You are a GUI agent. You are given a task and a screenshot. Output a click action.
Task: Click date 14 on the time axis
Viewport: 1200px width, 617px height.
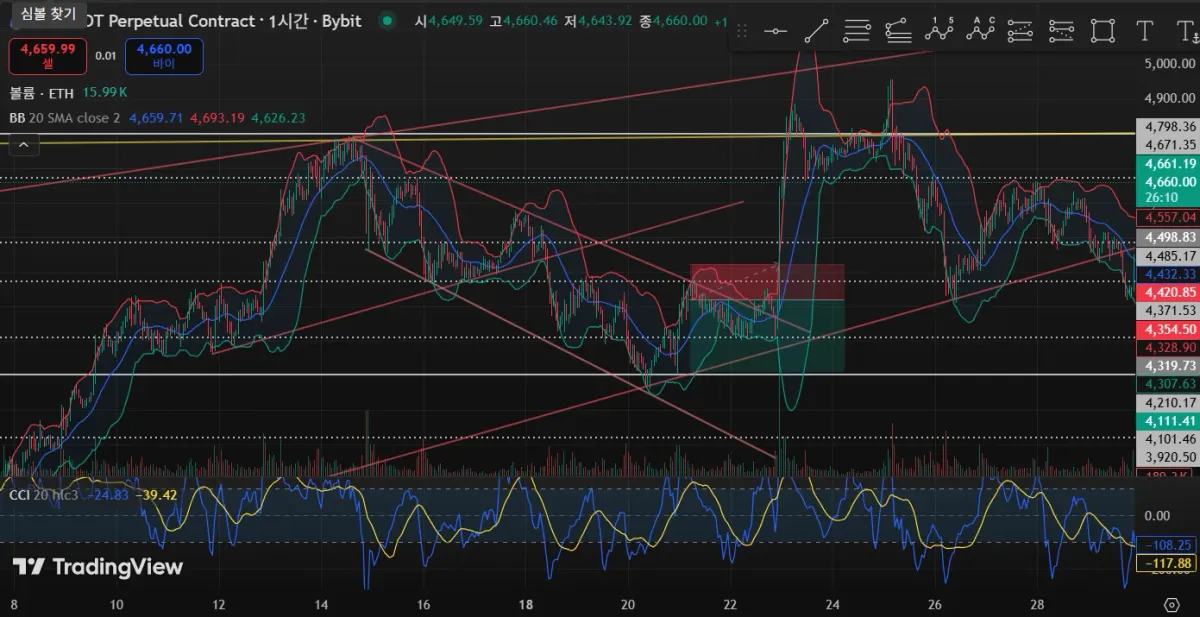click(321, 605)
